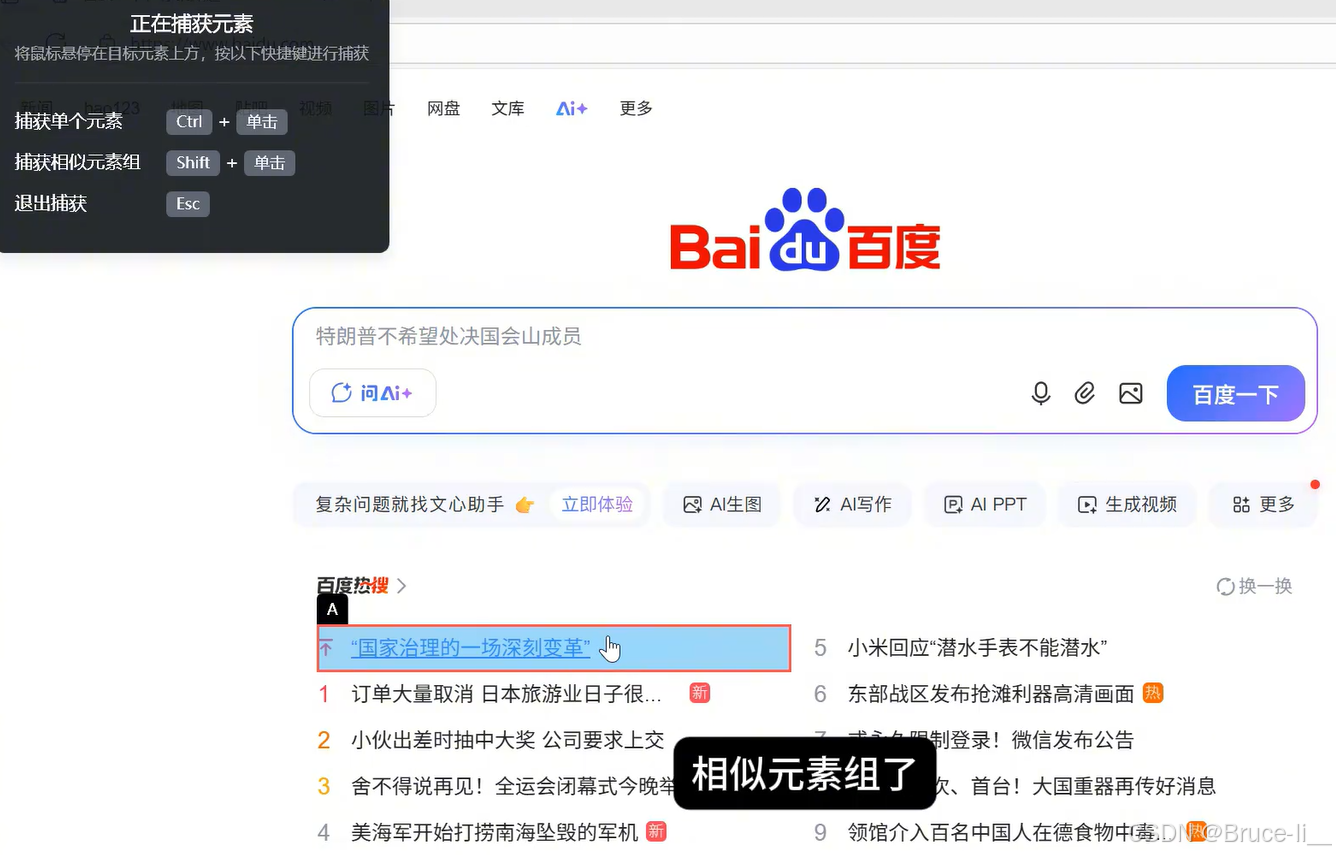Click the 捕获相似元素组 label in capture panel
1336x855 pixels.
78,162
